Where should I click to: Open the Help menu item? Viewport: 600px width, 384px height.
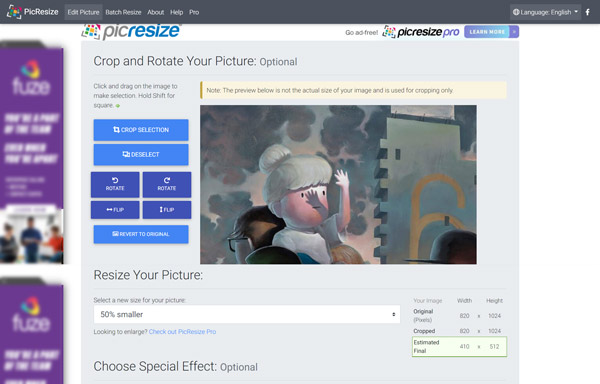point(176,12)
